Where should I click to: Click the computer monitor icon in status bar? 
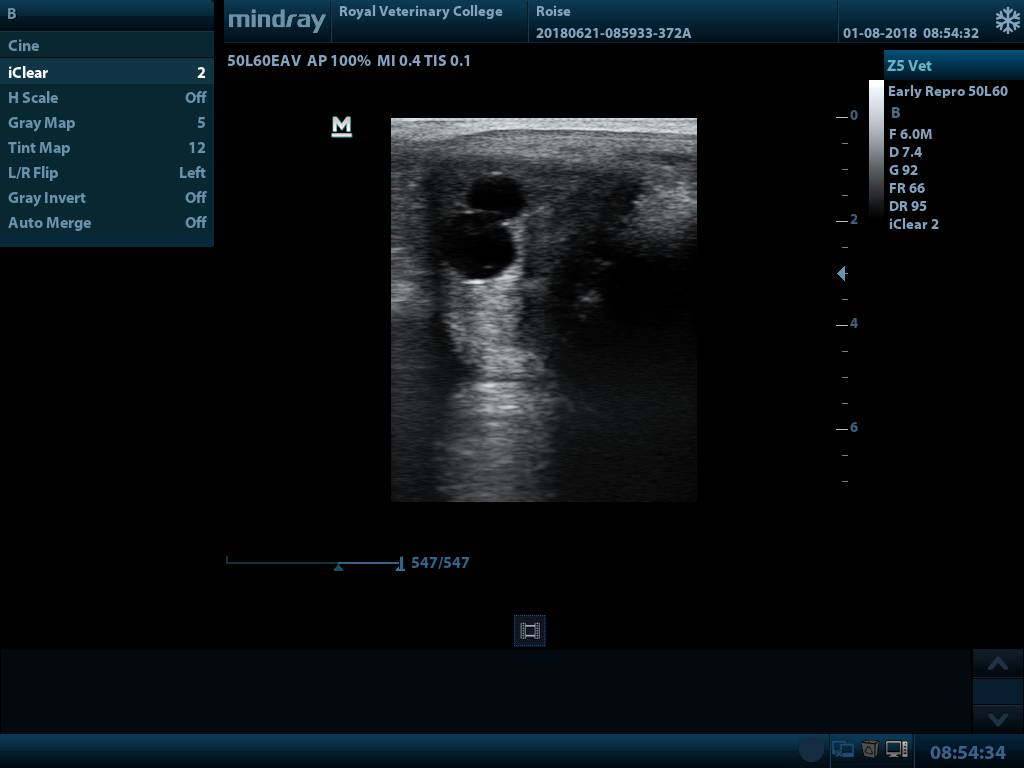click(x=896, y=749)
